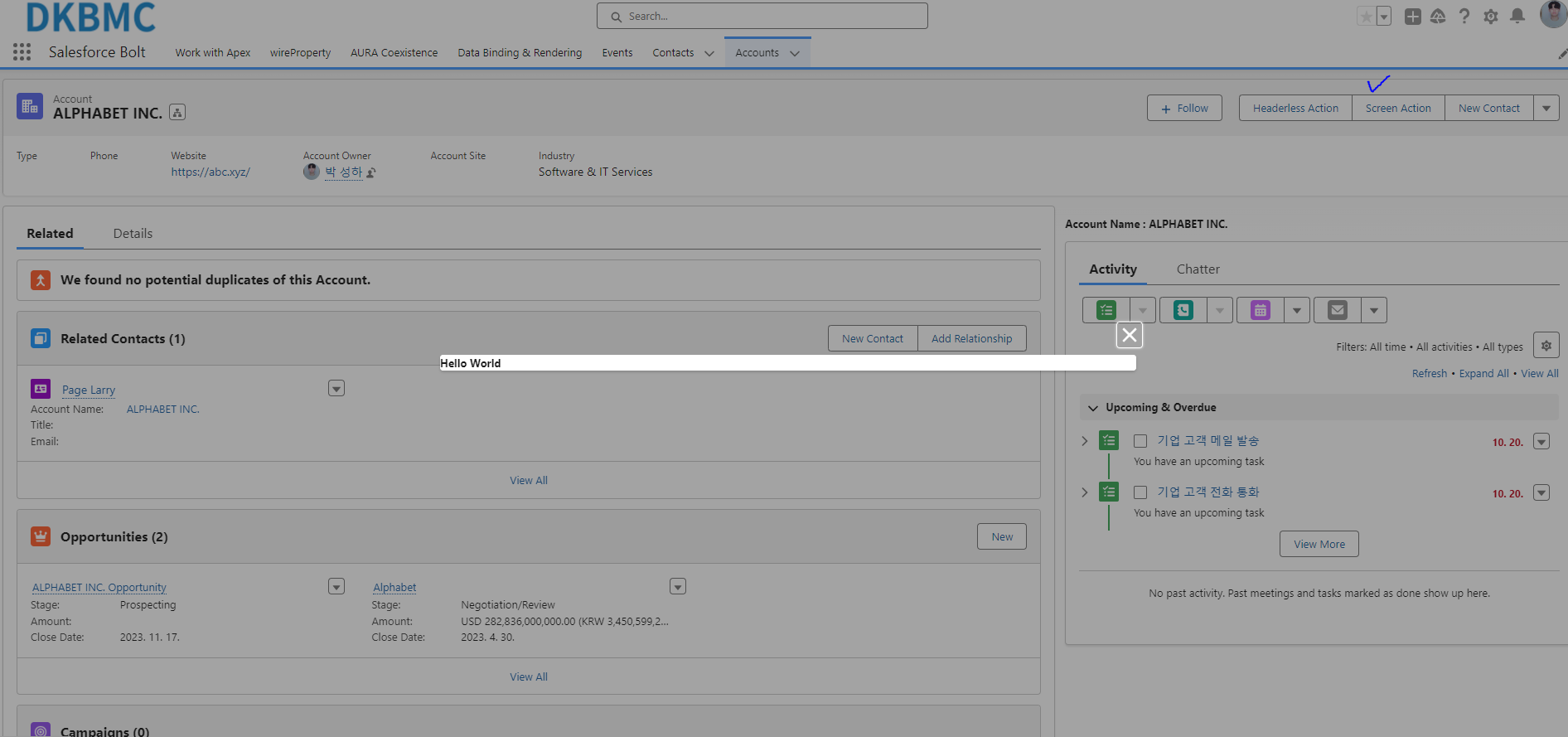The height and width of the screenshot is (737, 1568).
Task: Open the Setup gear icon
Action: pyautogui.click(x=1491, y=17)
